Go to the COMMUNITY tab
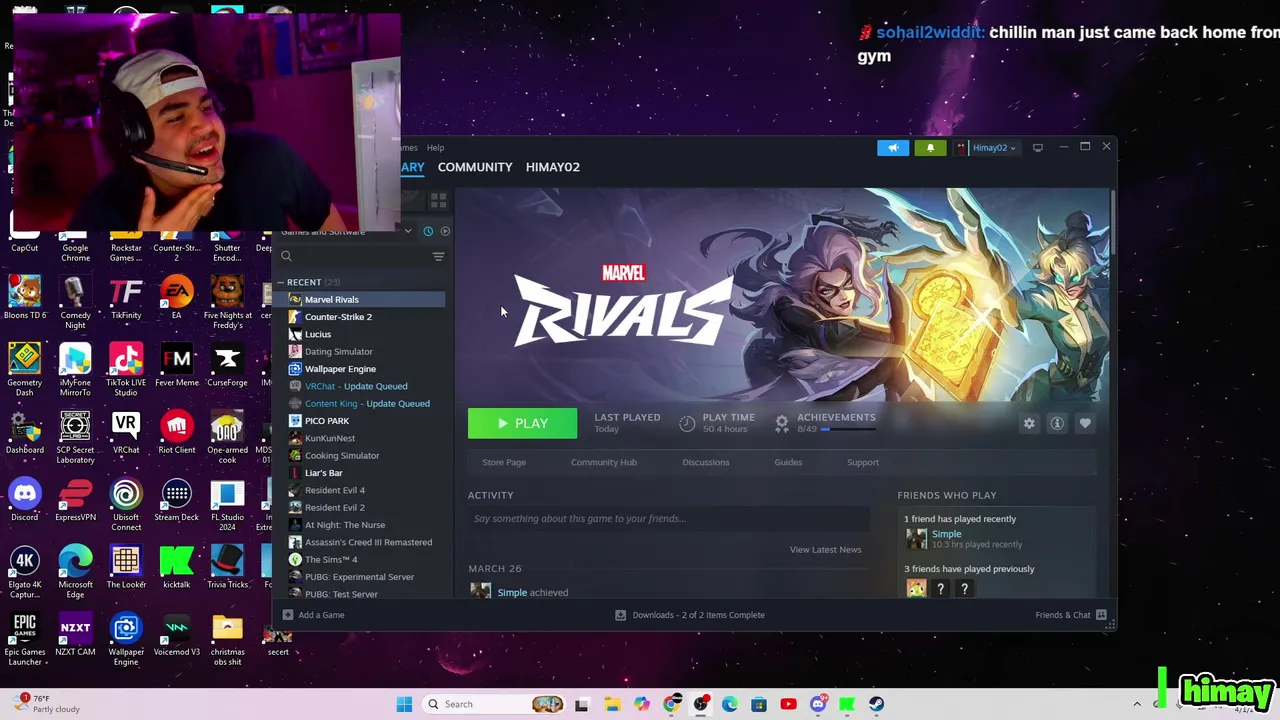 tap(475, 167)
